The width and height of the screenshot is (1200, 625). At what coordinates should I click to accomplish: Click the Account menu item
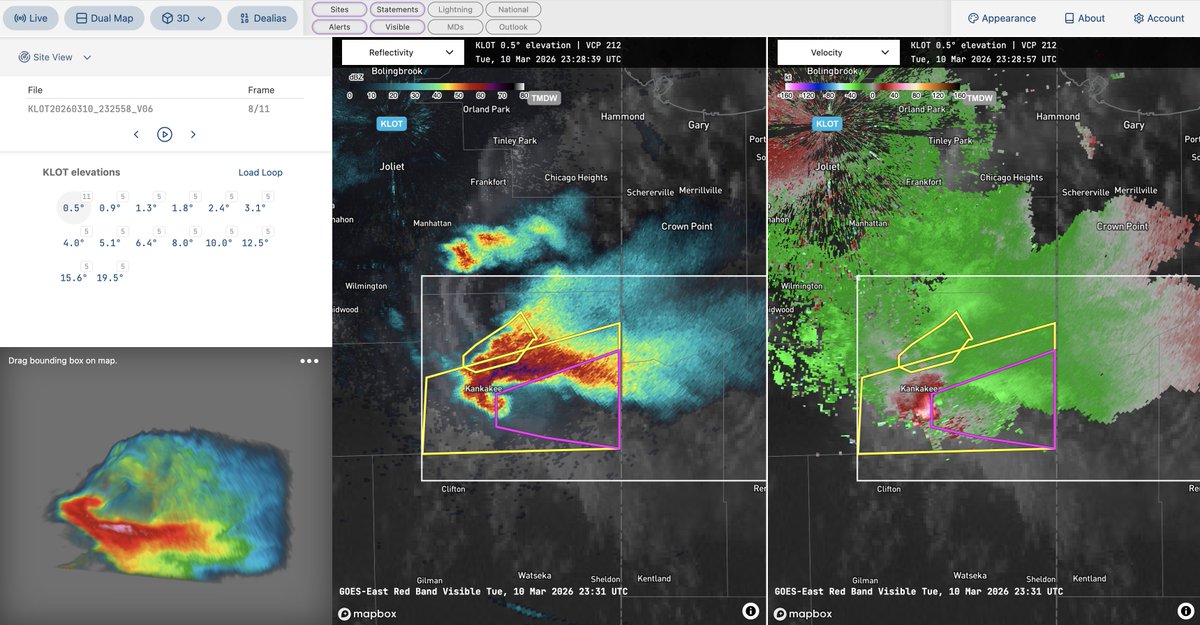(x=1157, y=17)
